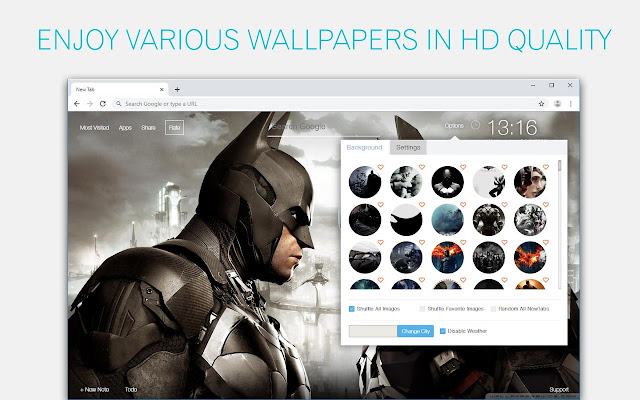Image resolution: width=640 pixels, height=400 pixels.
Task: Open the Todo list link
Action: click(131, 389)
